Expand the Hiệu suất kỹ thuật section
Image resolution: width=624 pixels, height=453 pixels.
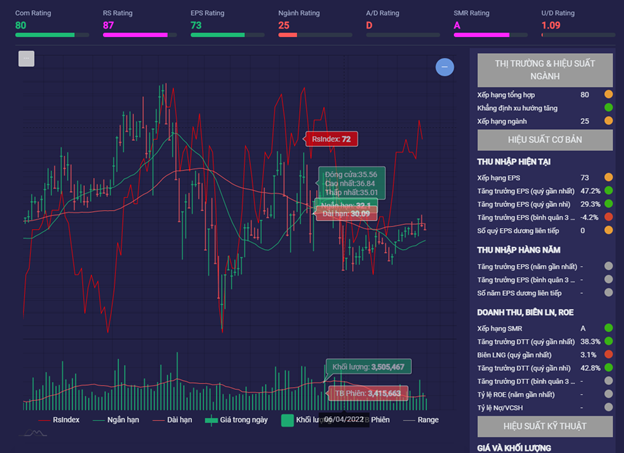pos(543,426)
